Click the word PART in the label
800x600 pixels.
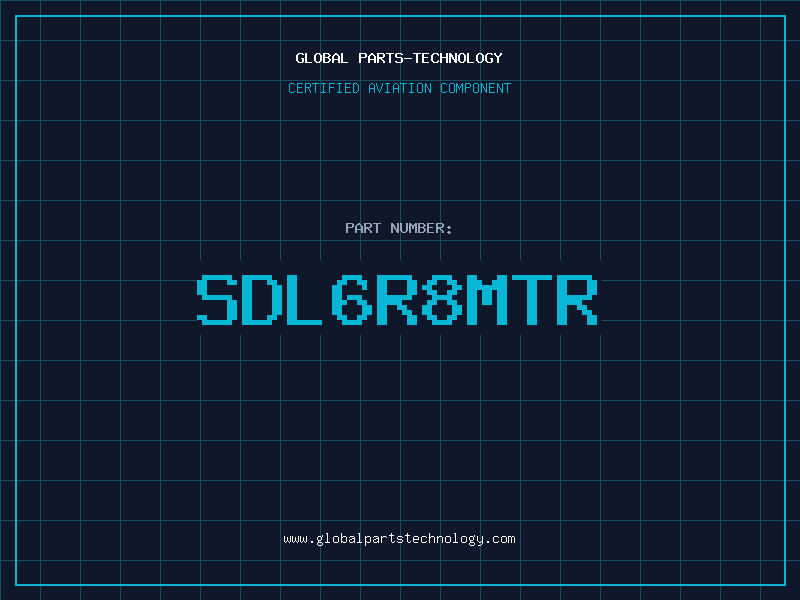(x=363, y=228)
